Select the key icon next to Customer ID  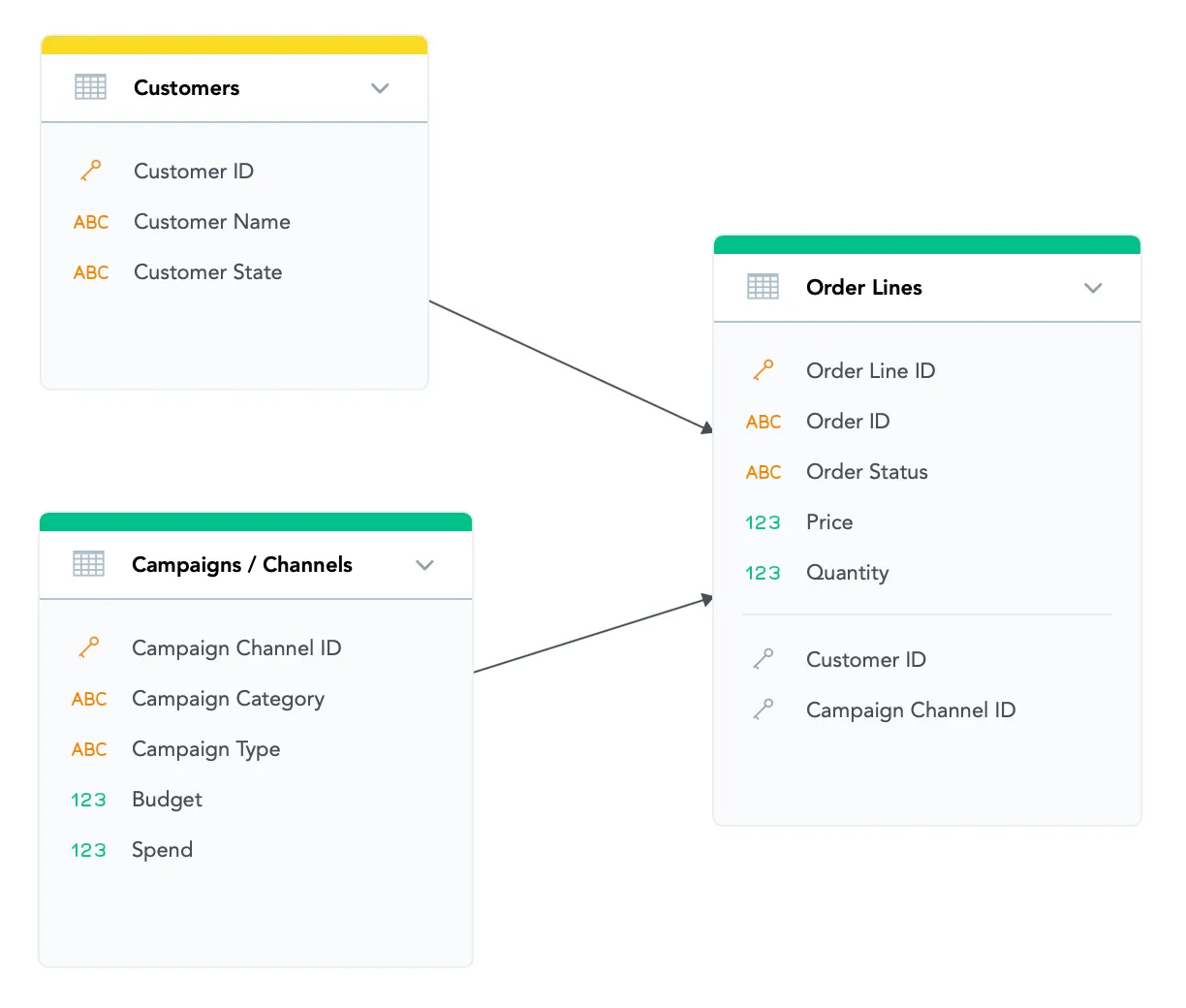(90, 170)
